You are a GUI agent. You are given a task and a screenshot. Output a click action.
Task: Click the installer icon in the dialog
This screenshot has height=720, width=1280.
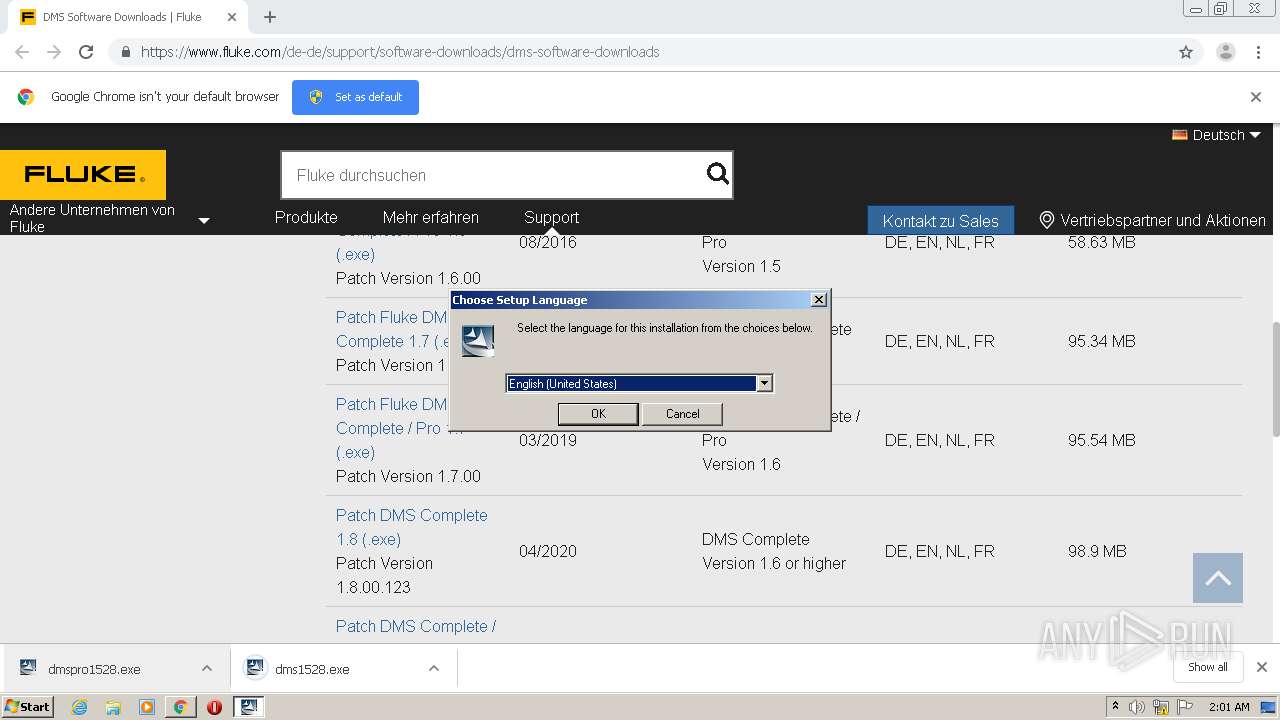click(x=478, y=341)
